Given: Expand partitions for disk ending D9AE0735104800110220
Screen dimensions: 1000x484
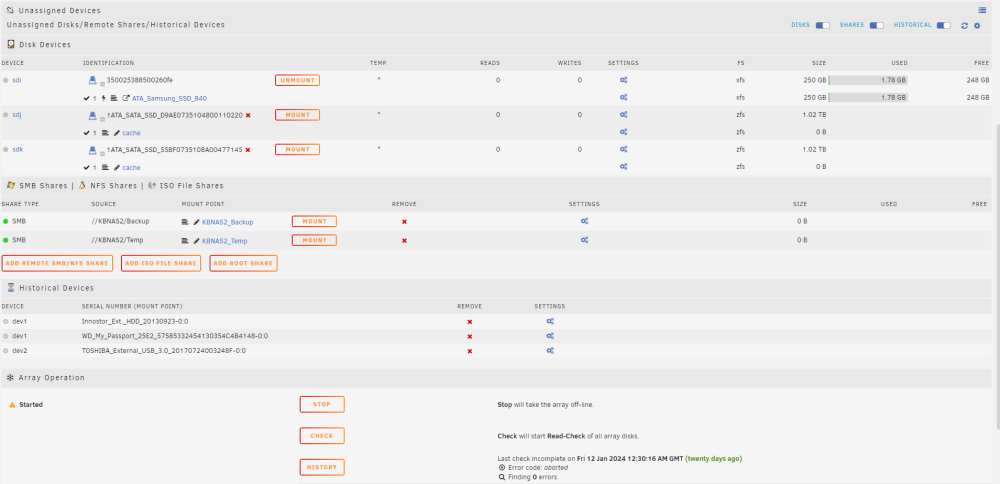Looking at the screenshot, I should point(102,119).
